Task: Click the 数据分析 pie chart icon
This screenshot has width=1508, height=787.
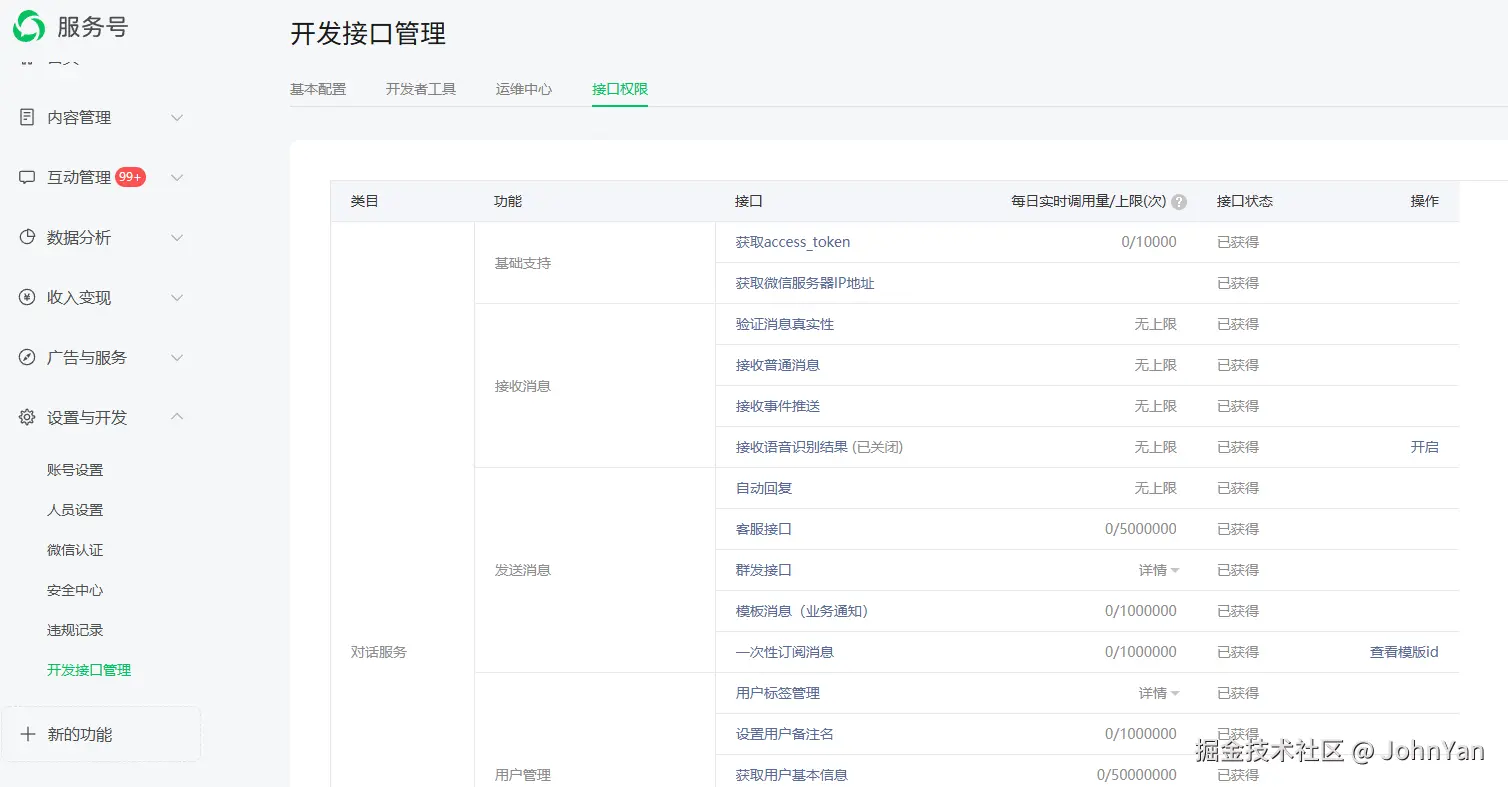Action: [x=27, y=237]
